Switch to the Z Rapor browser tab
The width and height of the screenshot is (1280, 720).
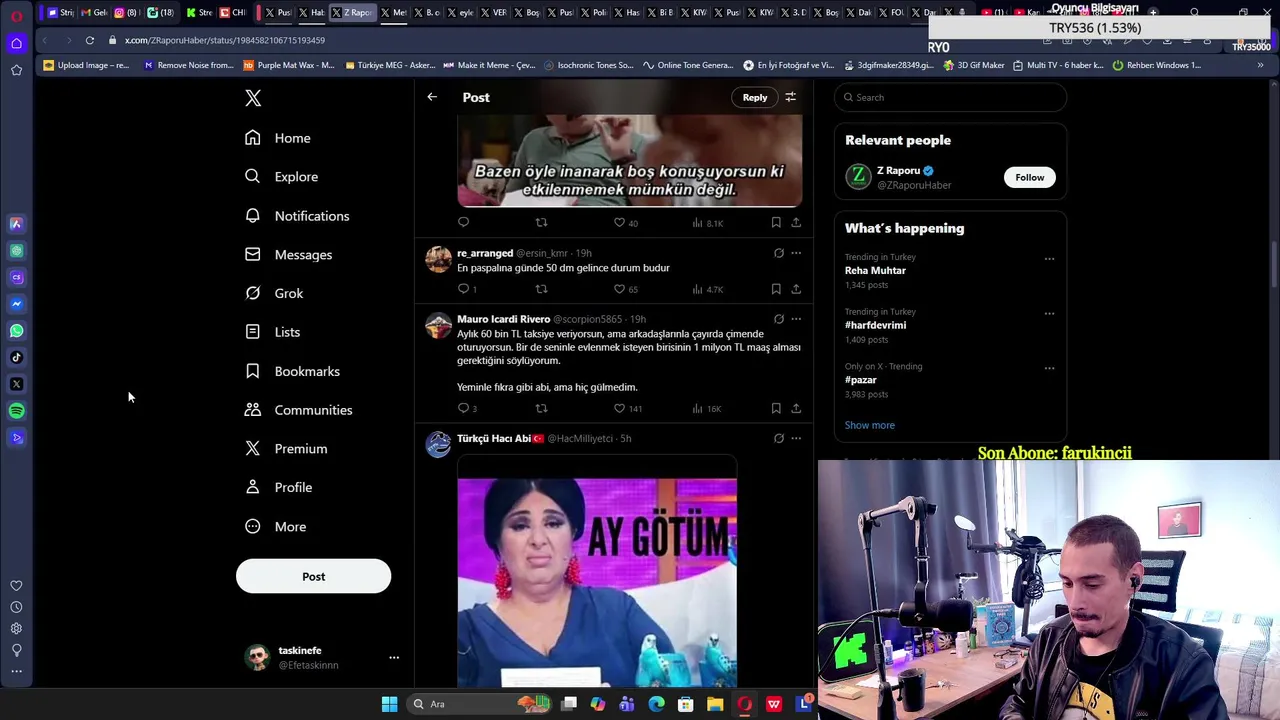pyautogui.click(x=352, y=12)
